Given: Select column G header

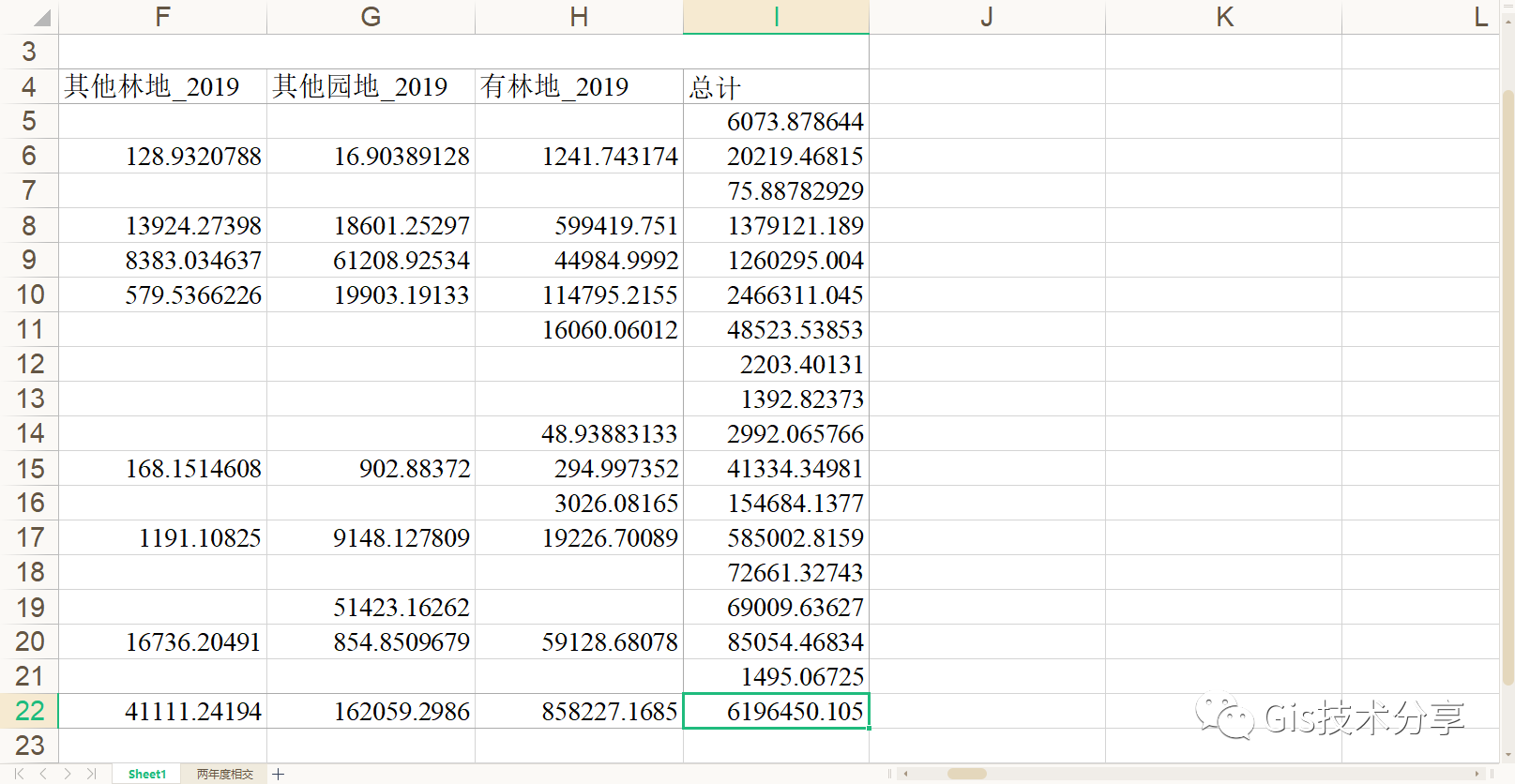Looking at the screenshot, I should (x=371, y=17).
